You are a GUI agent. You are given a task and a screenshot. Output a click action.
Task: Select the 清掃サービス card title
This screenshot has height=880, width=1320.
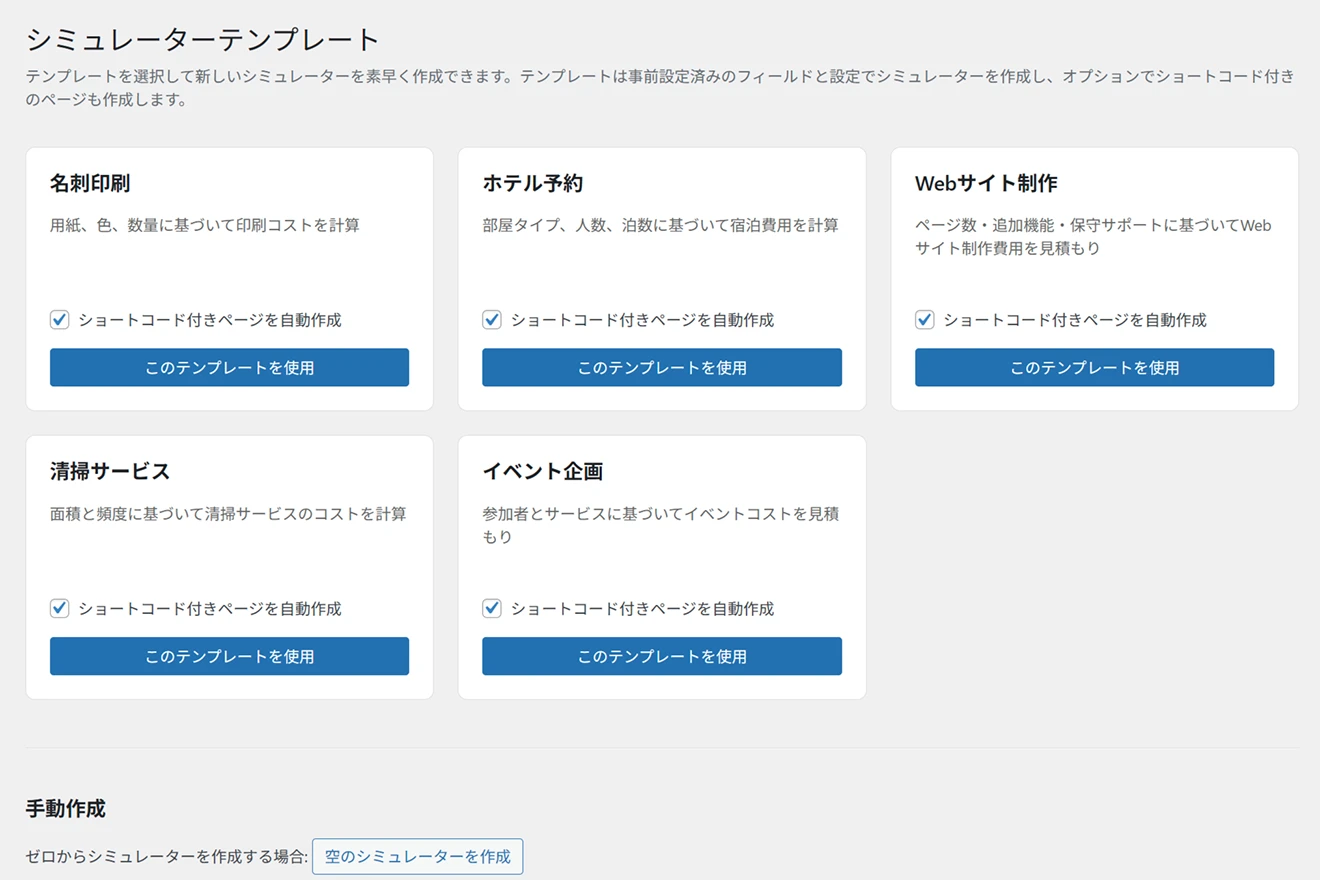click(x=110, y=471)
